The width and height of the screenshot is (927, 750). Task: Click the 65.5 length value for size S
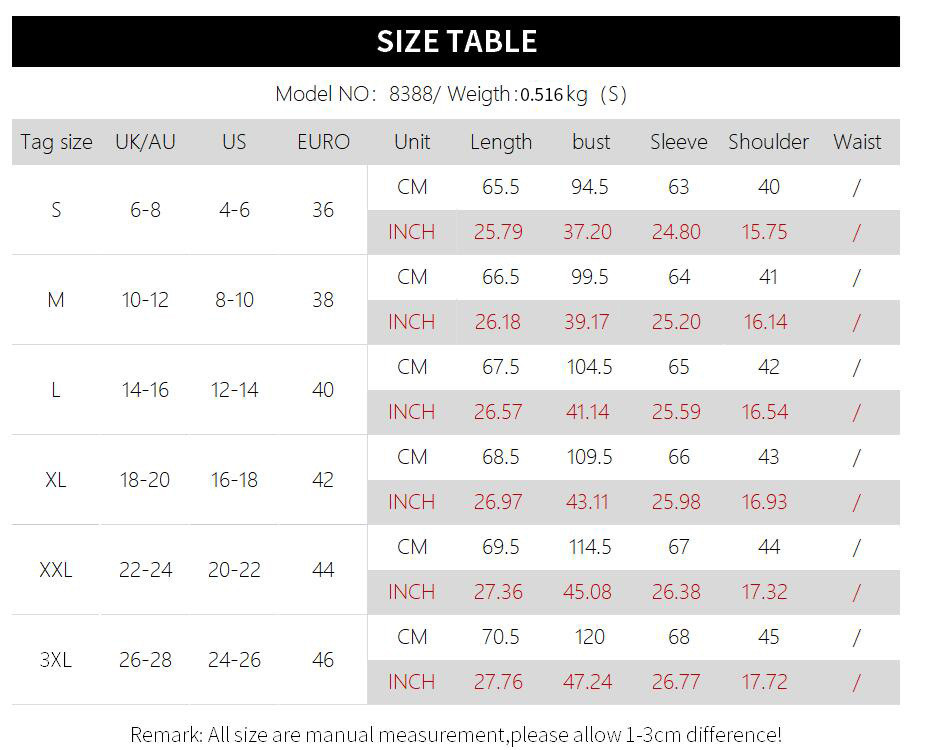500,187
